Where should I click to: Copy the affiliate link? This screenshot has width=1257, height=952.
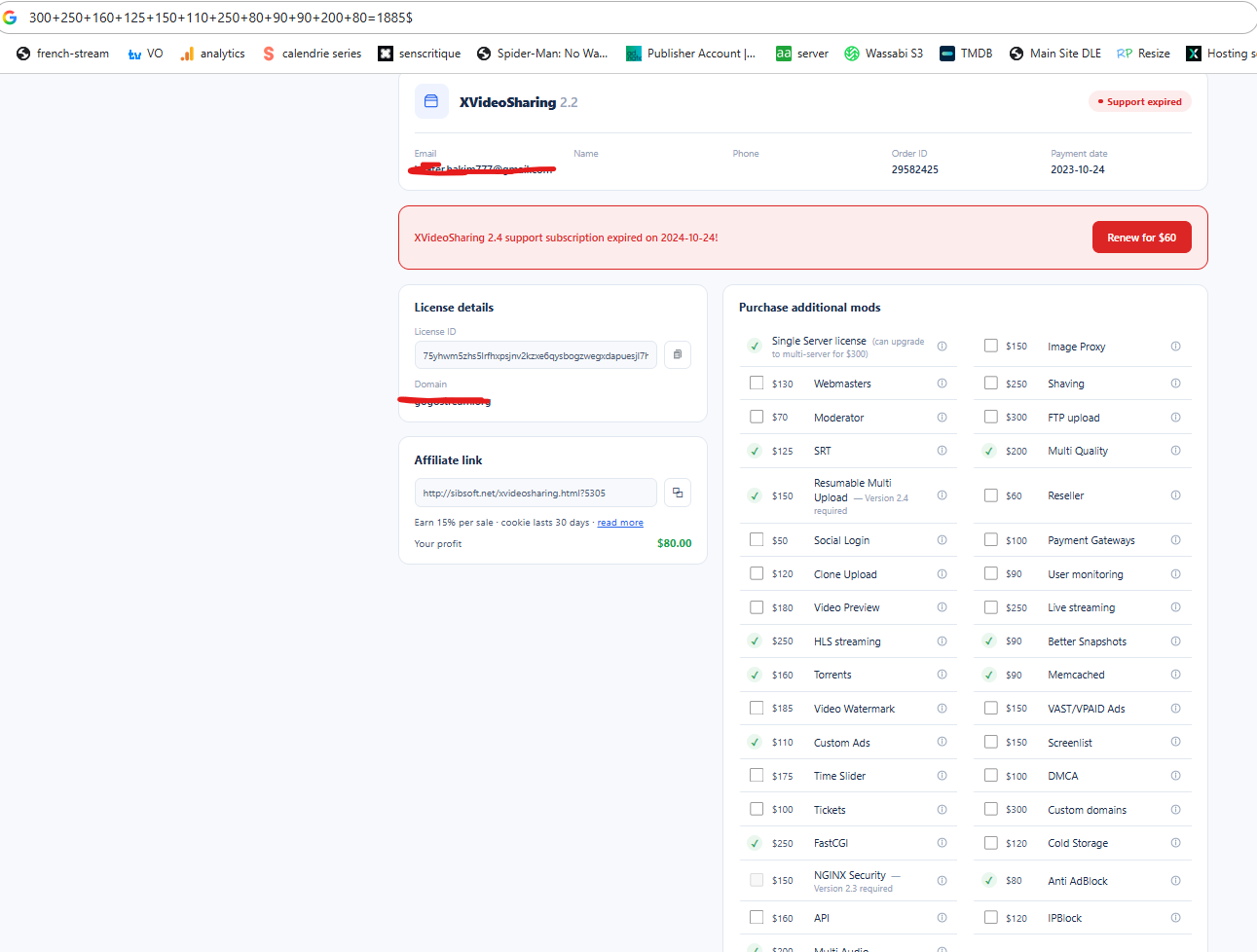tap(678, 493)
